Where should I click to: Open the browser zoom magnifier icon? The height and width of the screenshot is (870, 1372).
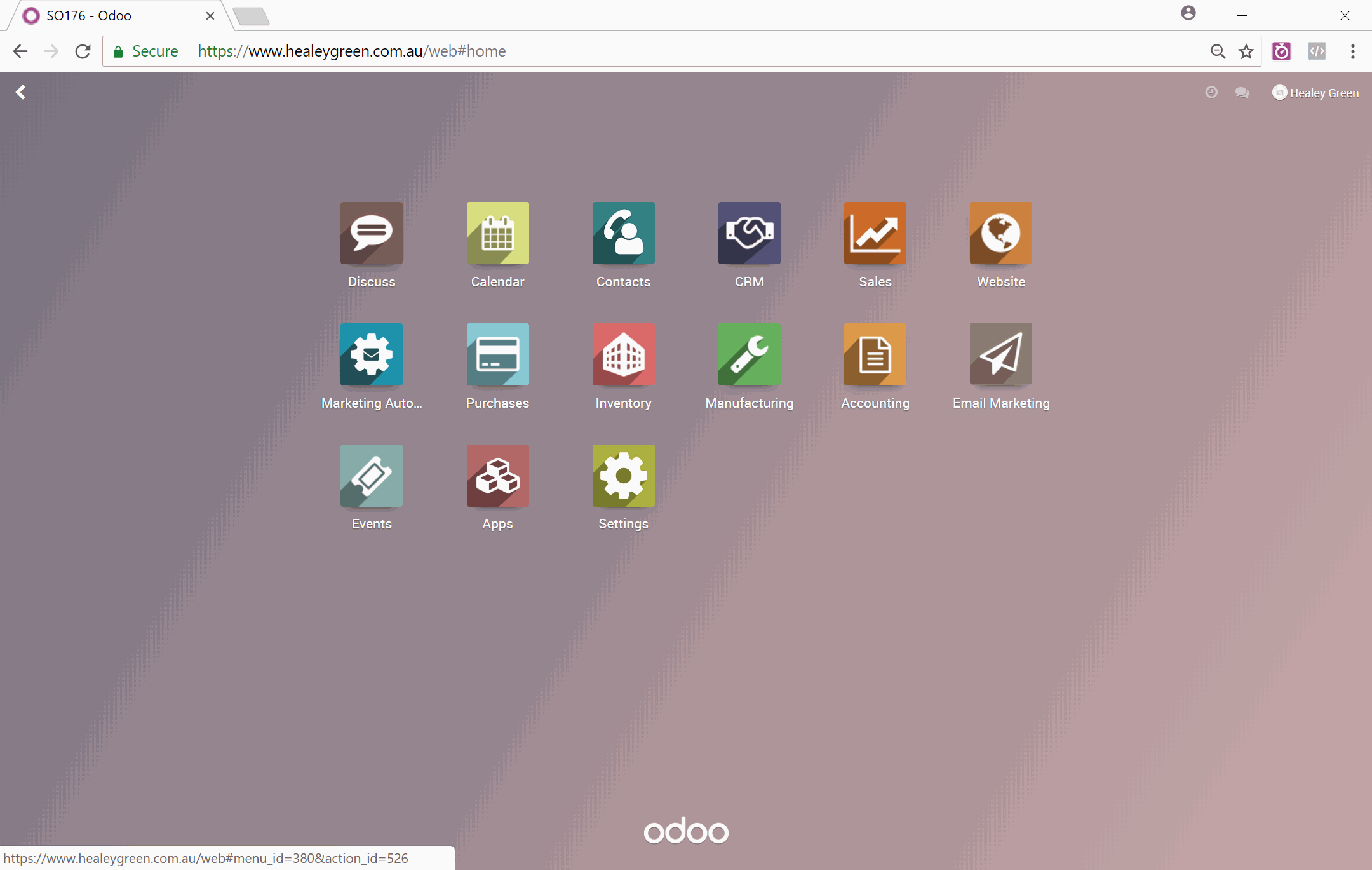point(1218,51)
